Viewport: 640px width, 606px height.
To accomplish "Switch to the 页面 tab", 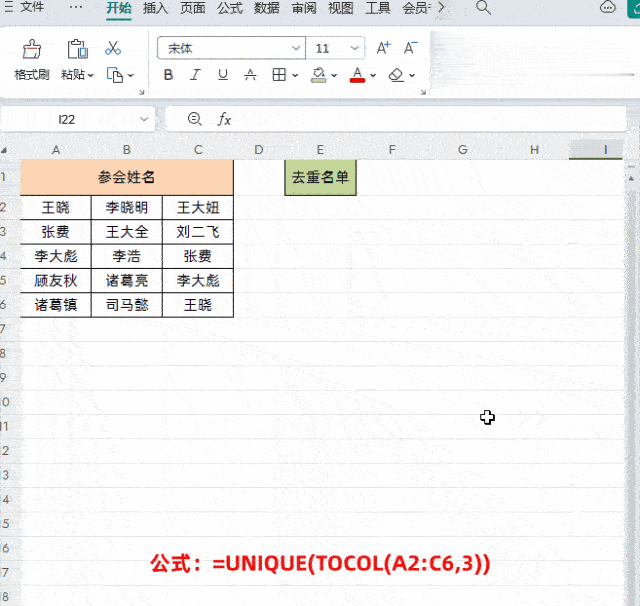I will pyautogui.click(x=193, y=8).
